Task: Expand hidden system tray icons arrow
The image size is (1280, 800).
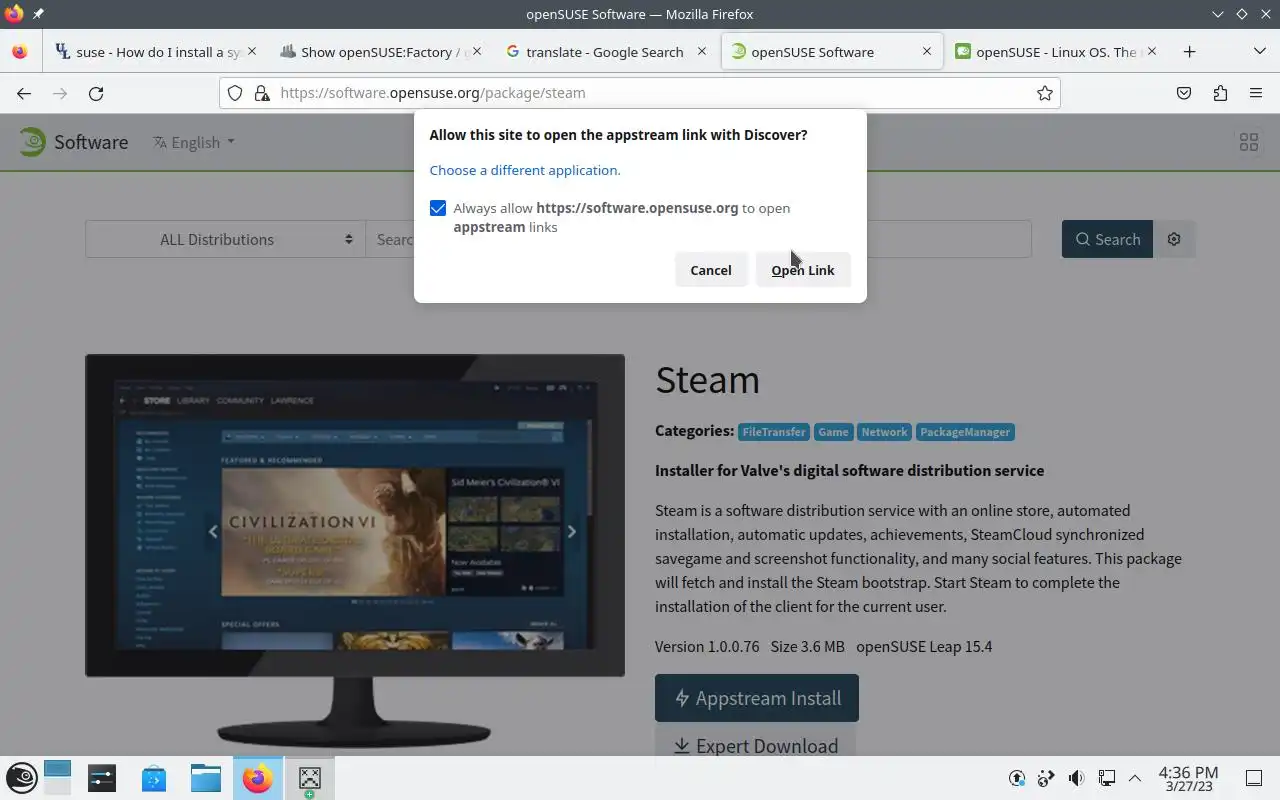Action: coord(1135,778)
